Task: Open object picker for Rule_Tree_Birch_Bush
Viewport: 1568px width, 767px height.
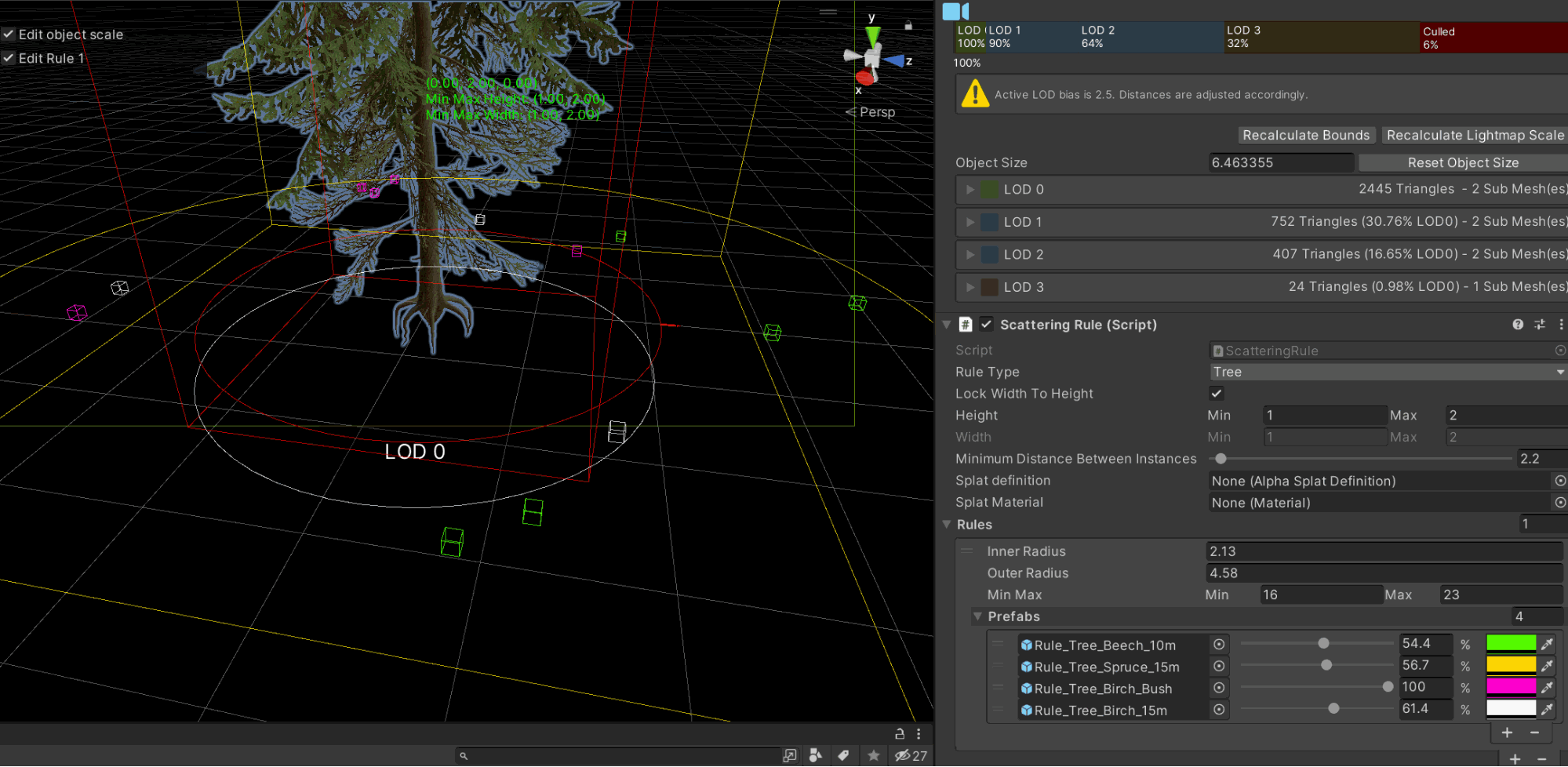Action: coord(1219,689)
